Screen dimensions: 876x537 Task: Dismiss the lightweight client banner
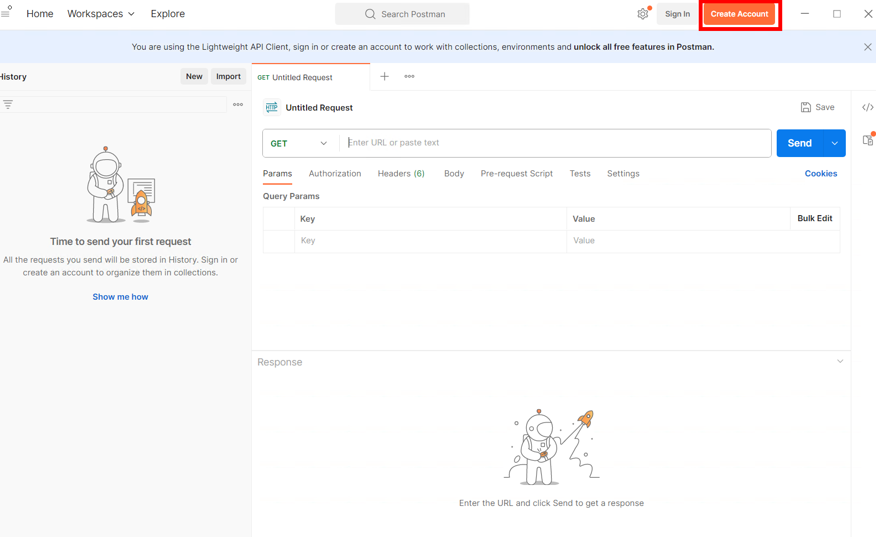(x=868, y=47)
